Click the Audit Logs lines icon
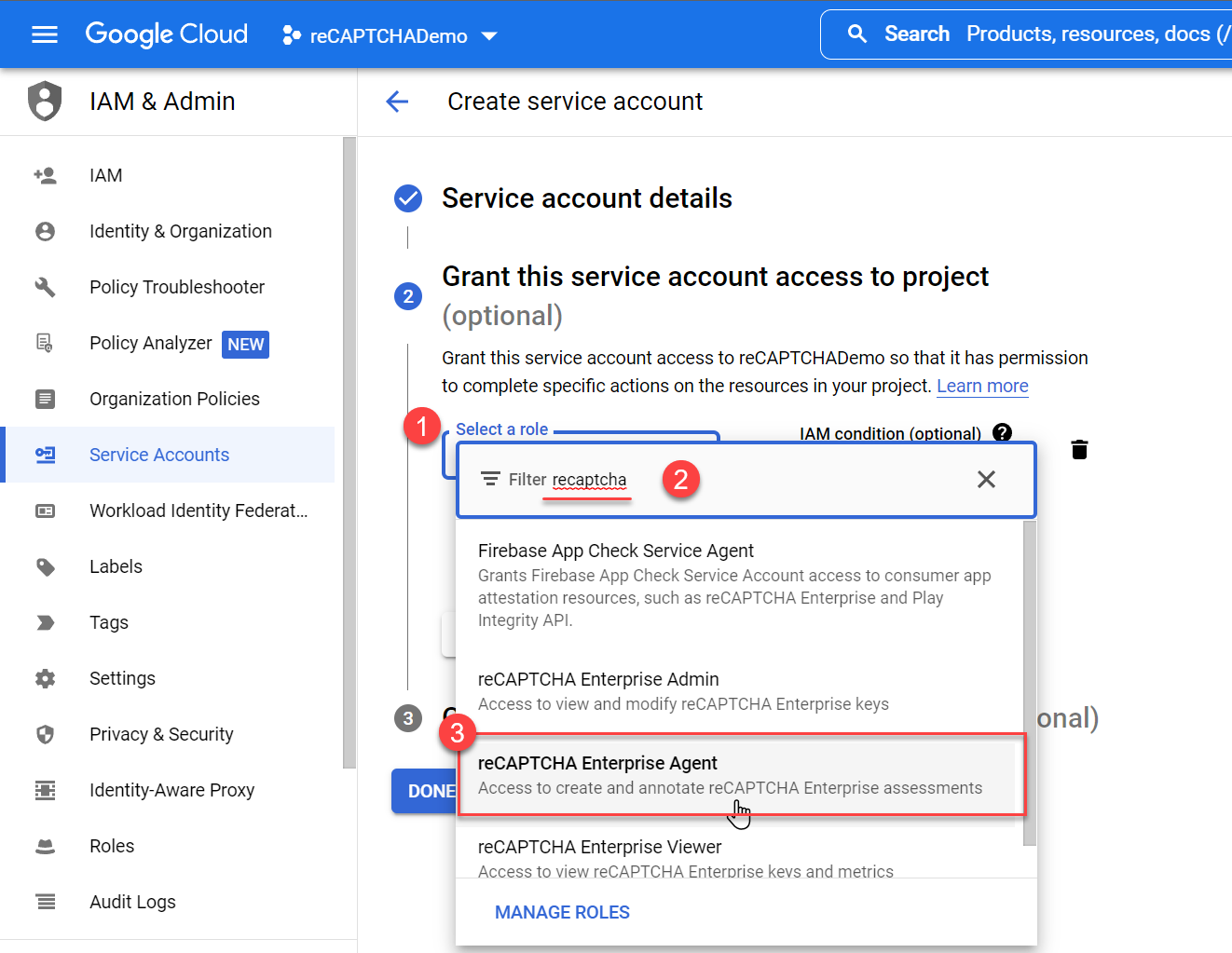The width and height of the screenshot is (1232, 953). click(45, 902)
